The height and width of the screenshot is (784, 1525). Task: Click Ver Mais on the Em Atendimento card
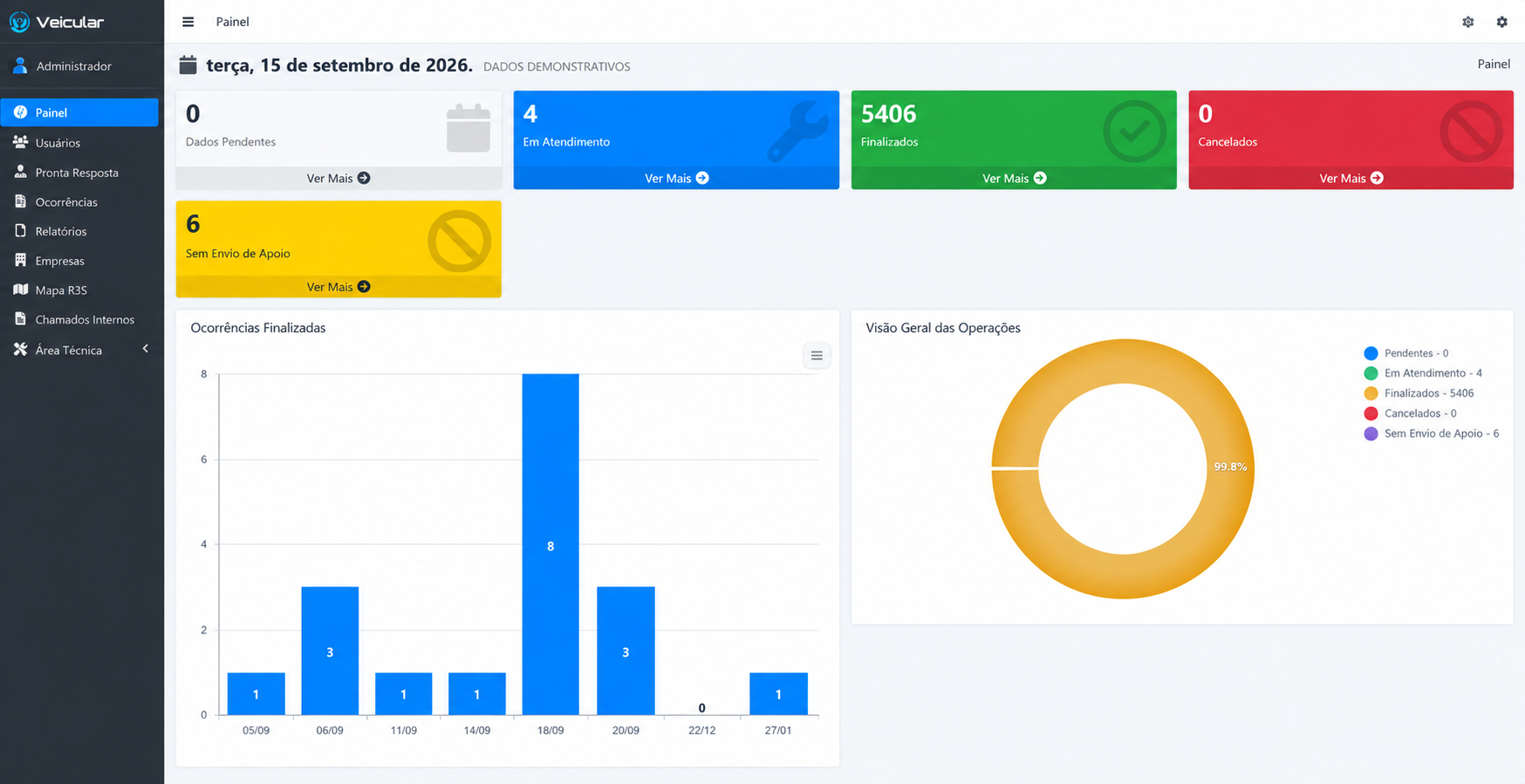(676, 178)
